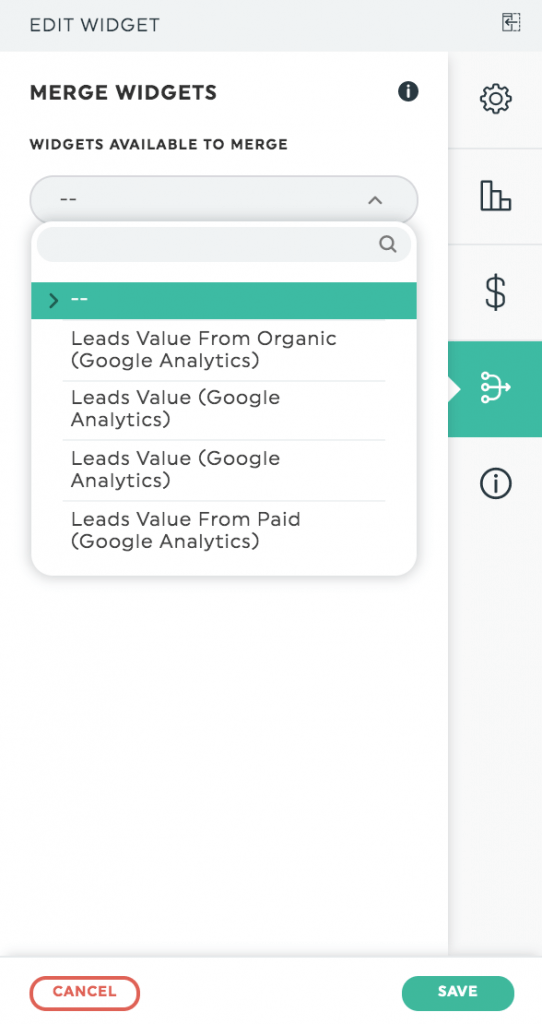Open the gear settings tab
542x1024 pixels.
tap(496, 99)
